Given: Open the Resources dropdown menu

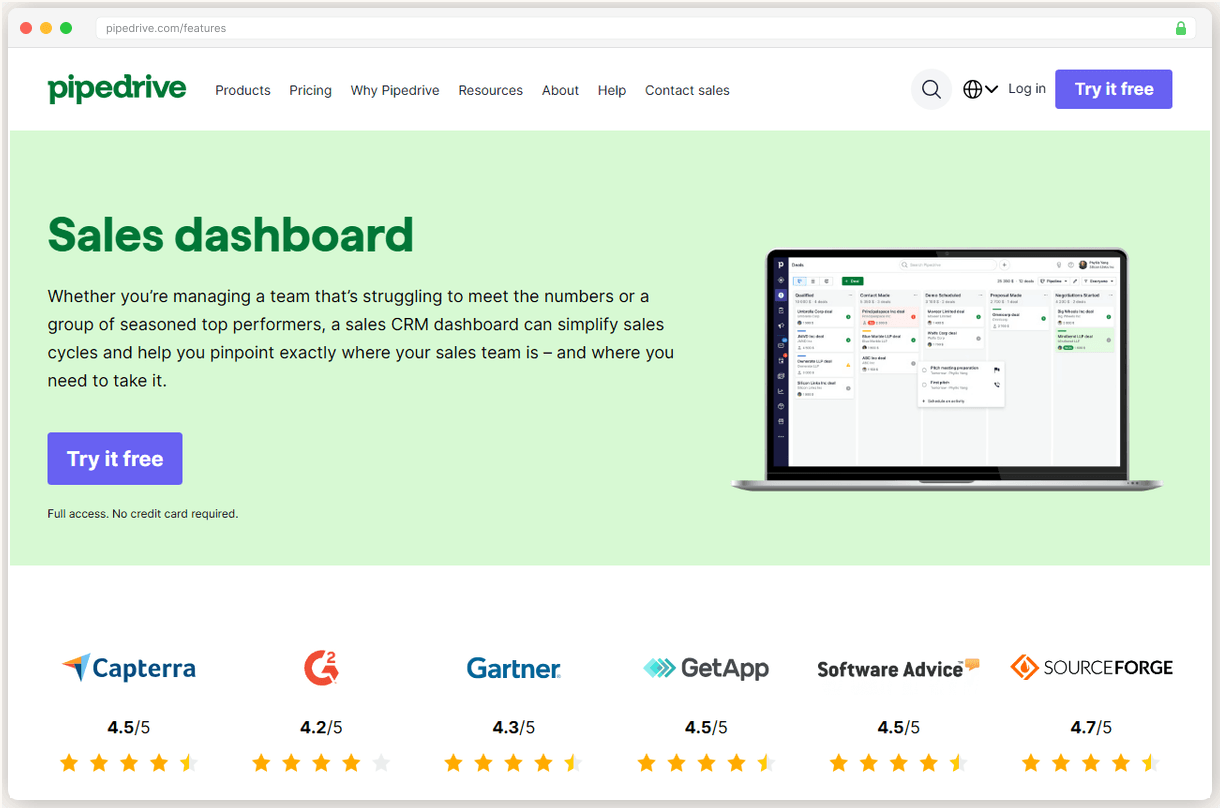Looking at the screenshot, I should (x=490, y=90).
